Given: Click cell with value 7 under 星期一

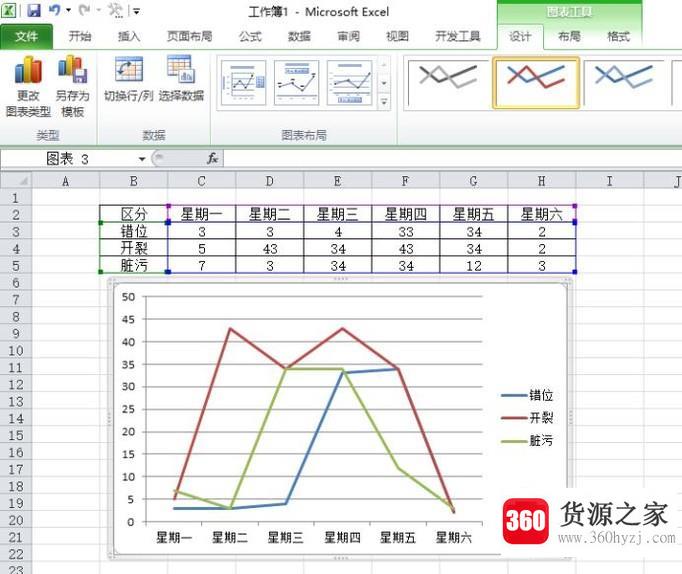Looking at the screenshot, I should coord(202,265).
